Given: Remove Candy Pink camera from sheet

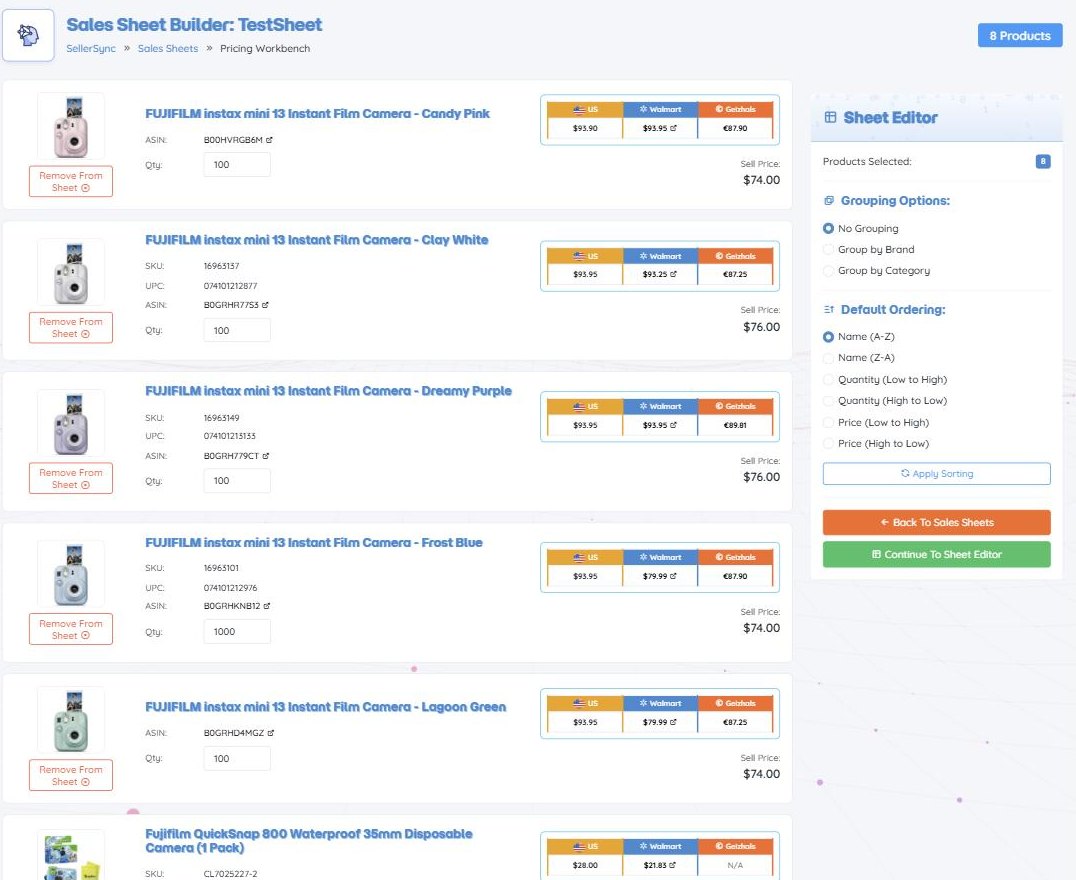Looking at the screenshot, I should pos(71,181).
